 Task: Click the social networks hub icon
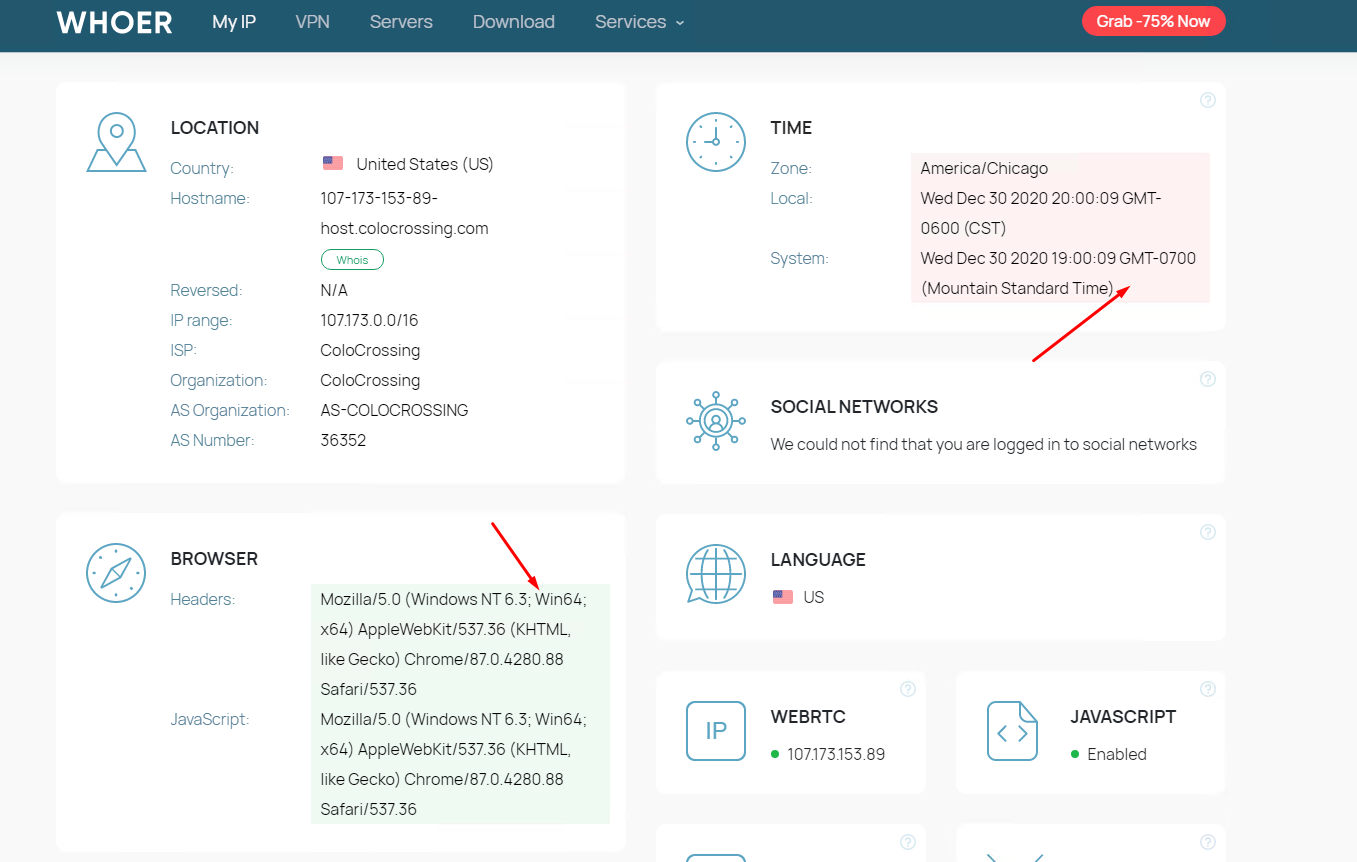tap(715, 421)
